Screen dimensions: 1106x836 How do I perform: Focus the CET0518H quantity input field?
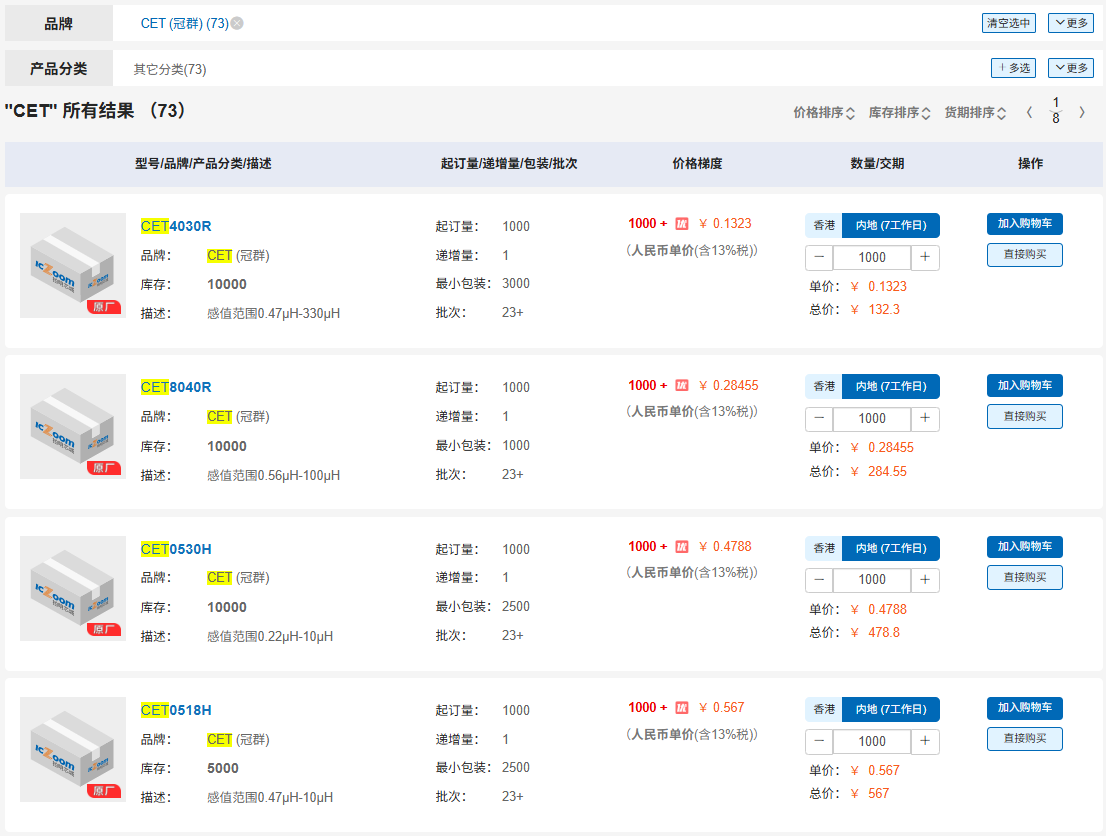(x=872, y=741)
